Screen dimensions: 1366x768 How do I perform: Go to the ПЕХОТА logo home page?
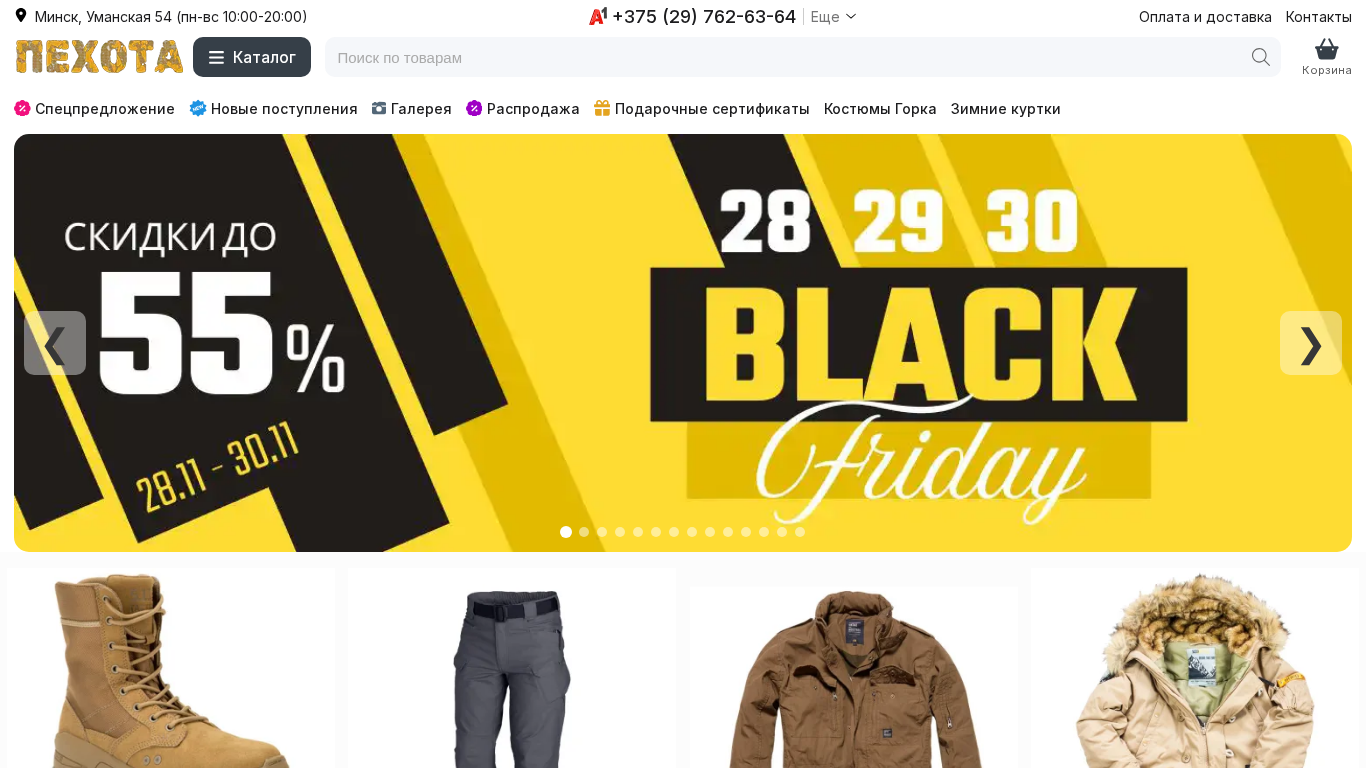[99, 57]
